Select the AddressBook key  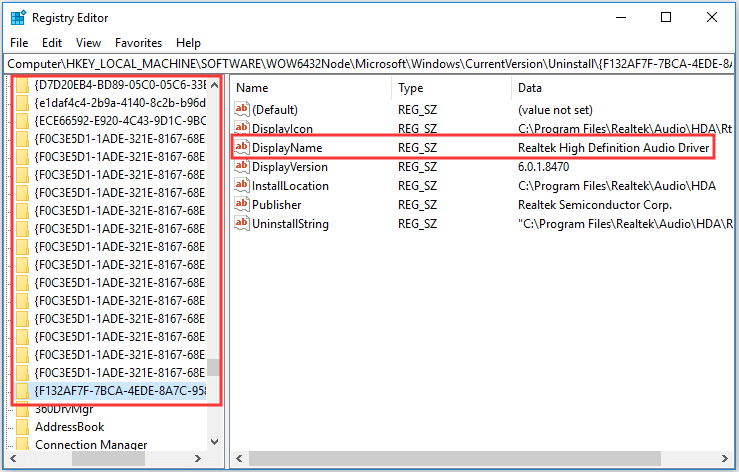click(69, 427)
